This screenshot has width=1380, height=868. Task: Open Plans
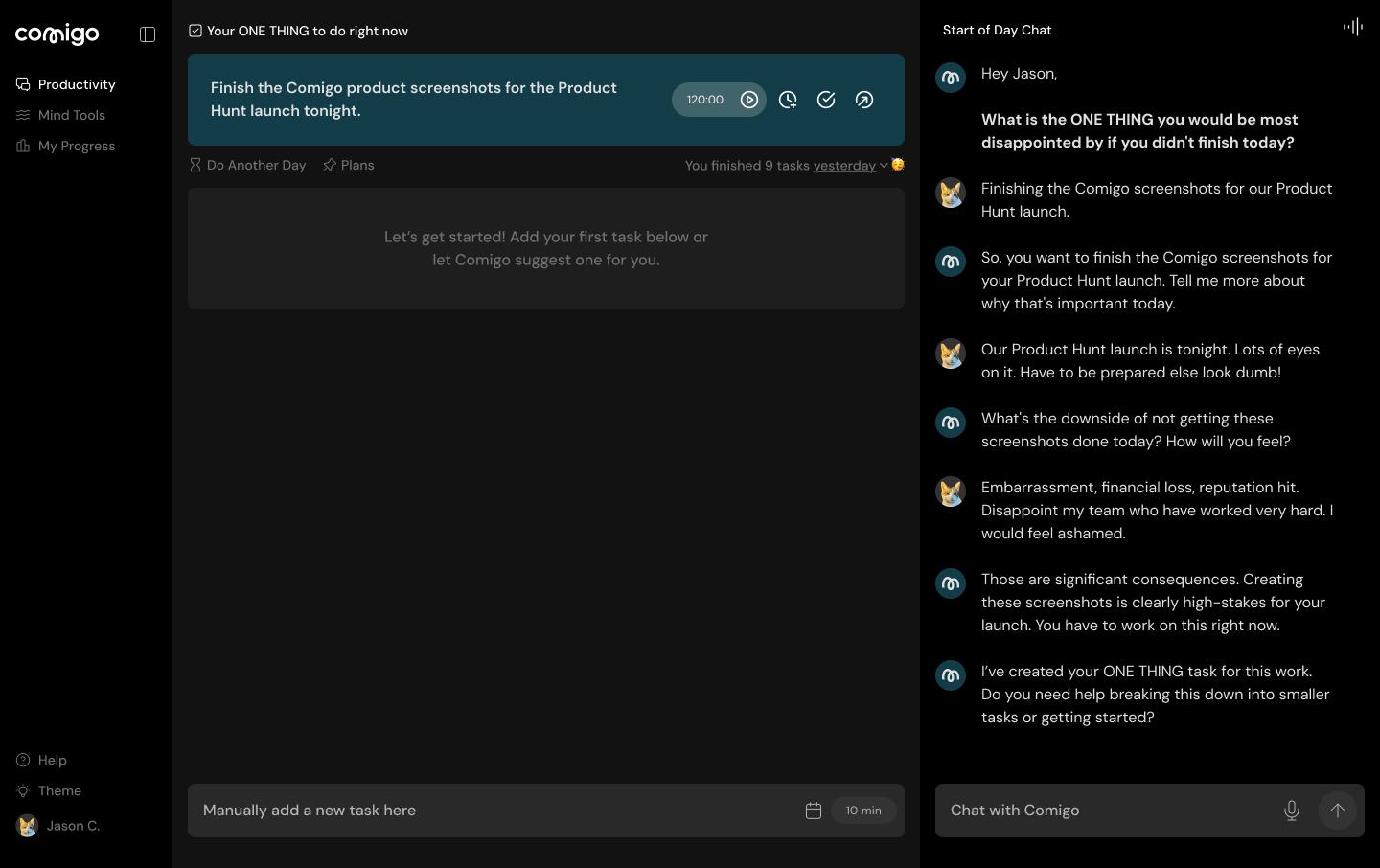click(x=348, y=165)
